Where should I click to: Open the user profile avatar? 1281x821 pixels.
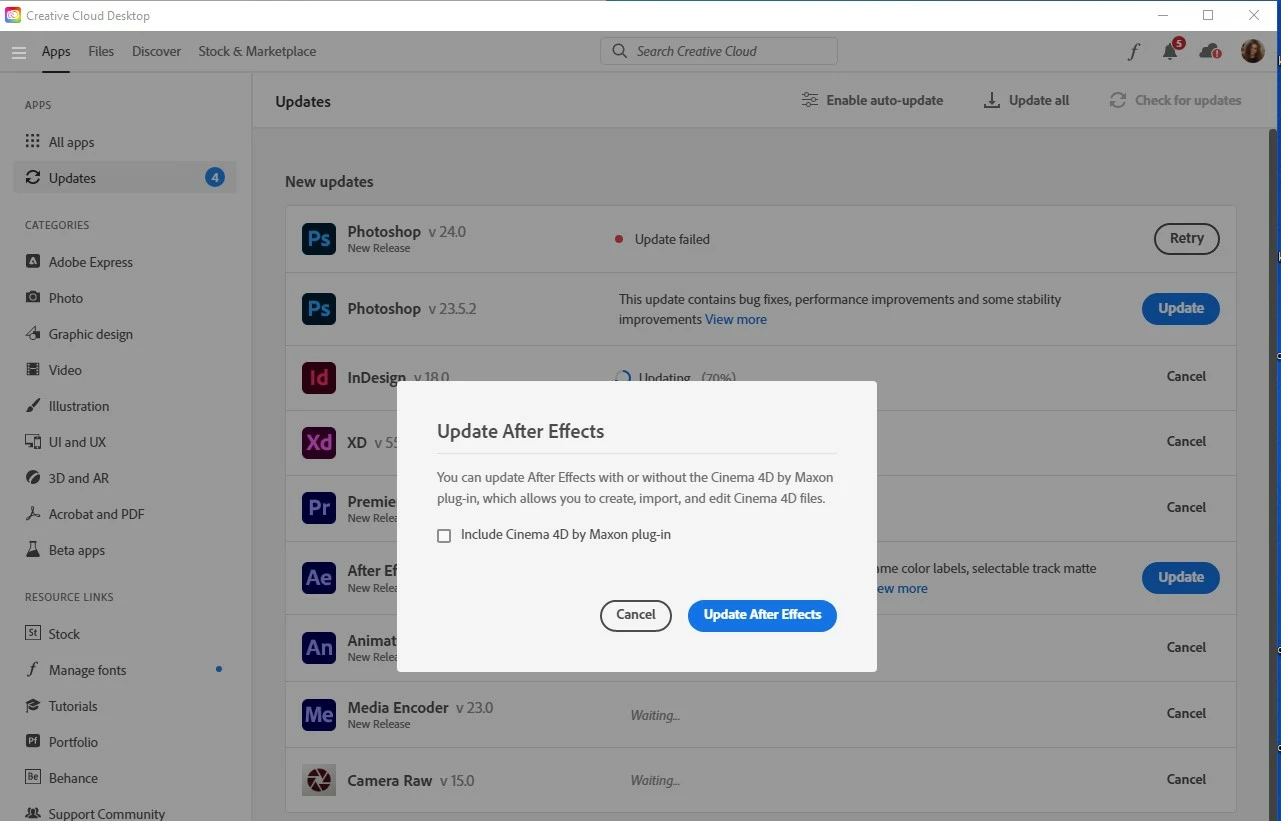pos(1253,51)
